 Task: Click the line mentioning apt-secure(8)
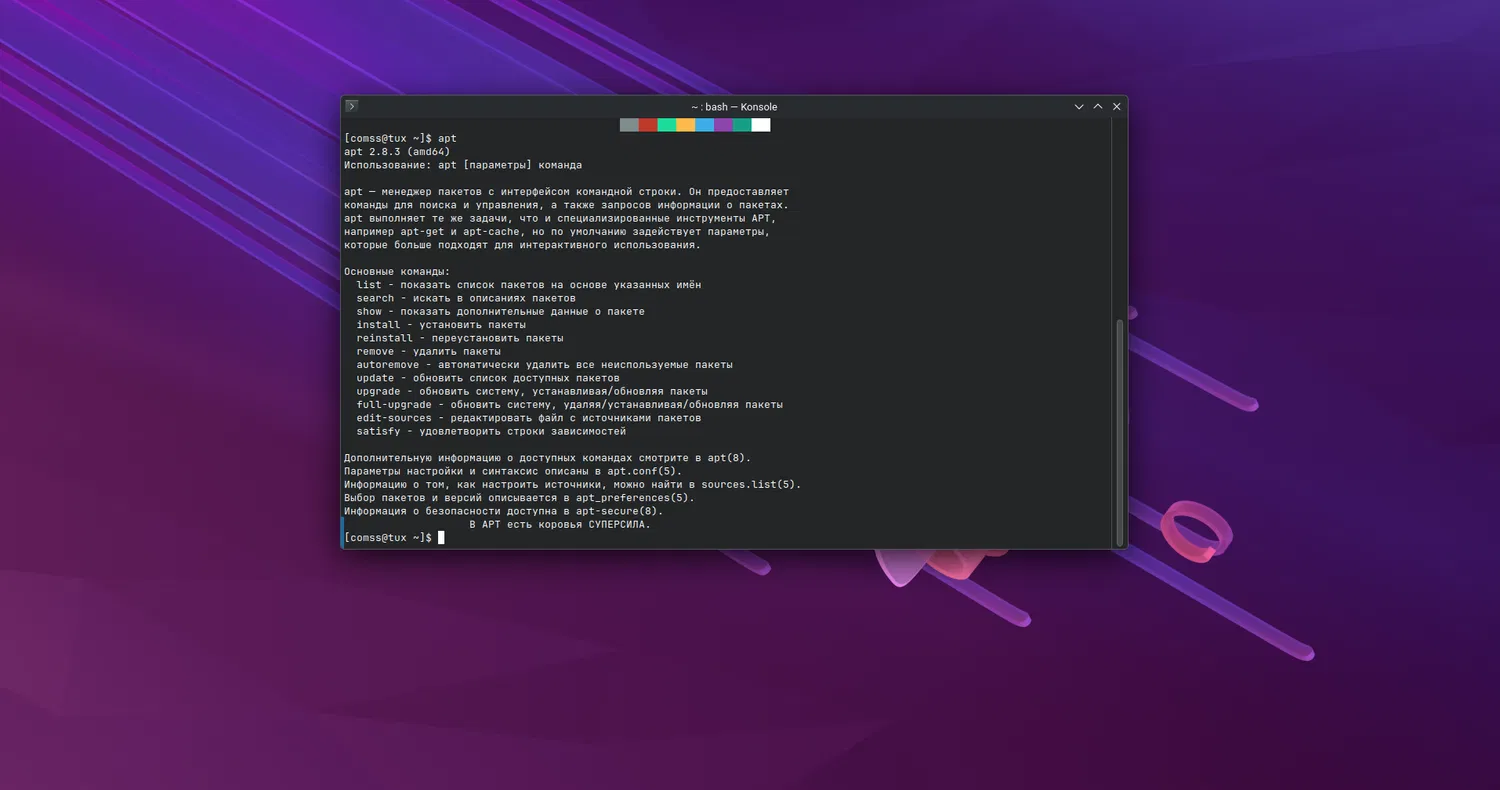click(x=504, y=511)
